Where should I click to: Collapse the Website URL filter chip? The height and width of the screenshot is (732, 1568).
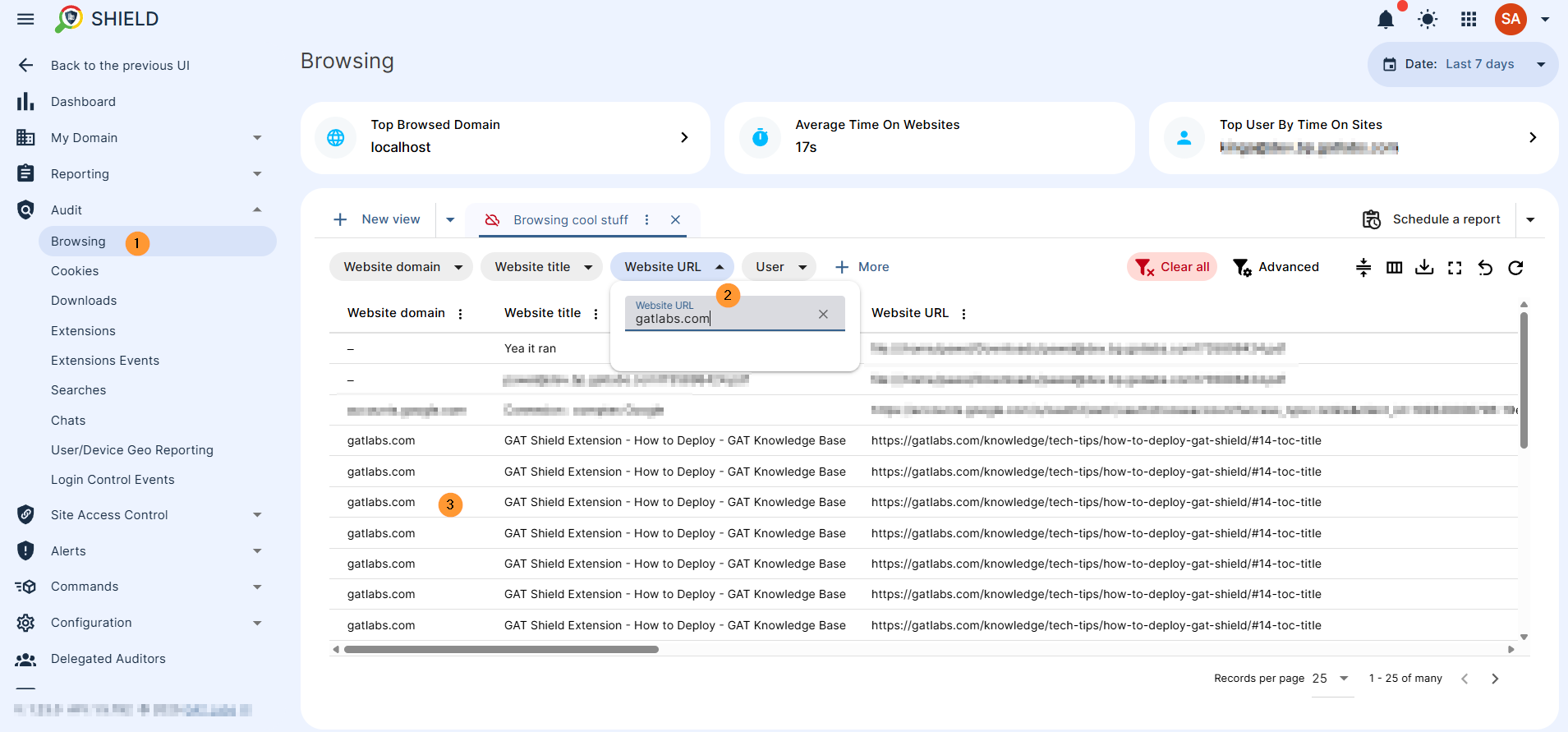coord(672,267)
